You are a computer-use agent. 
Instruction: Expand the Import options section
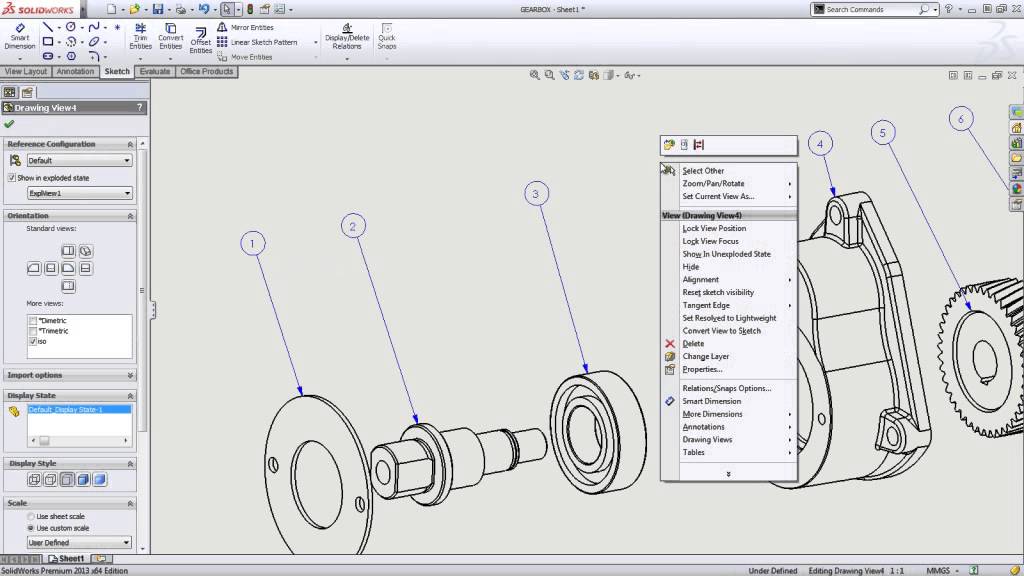130,376
